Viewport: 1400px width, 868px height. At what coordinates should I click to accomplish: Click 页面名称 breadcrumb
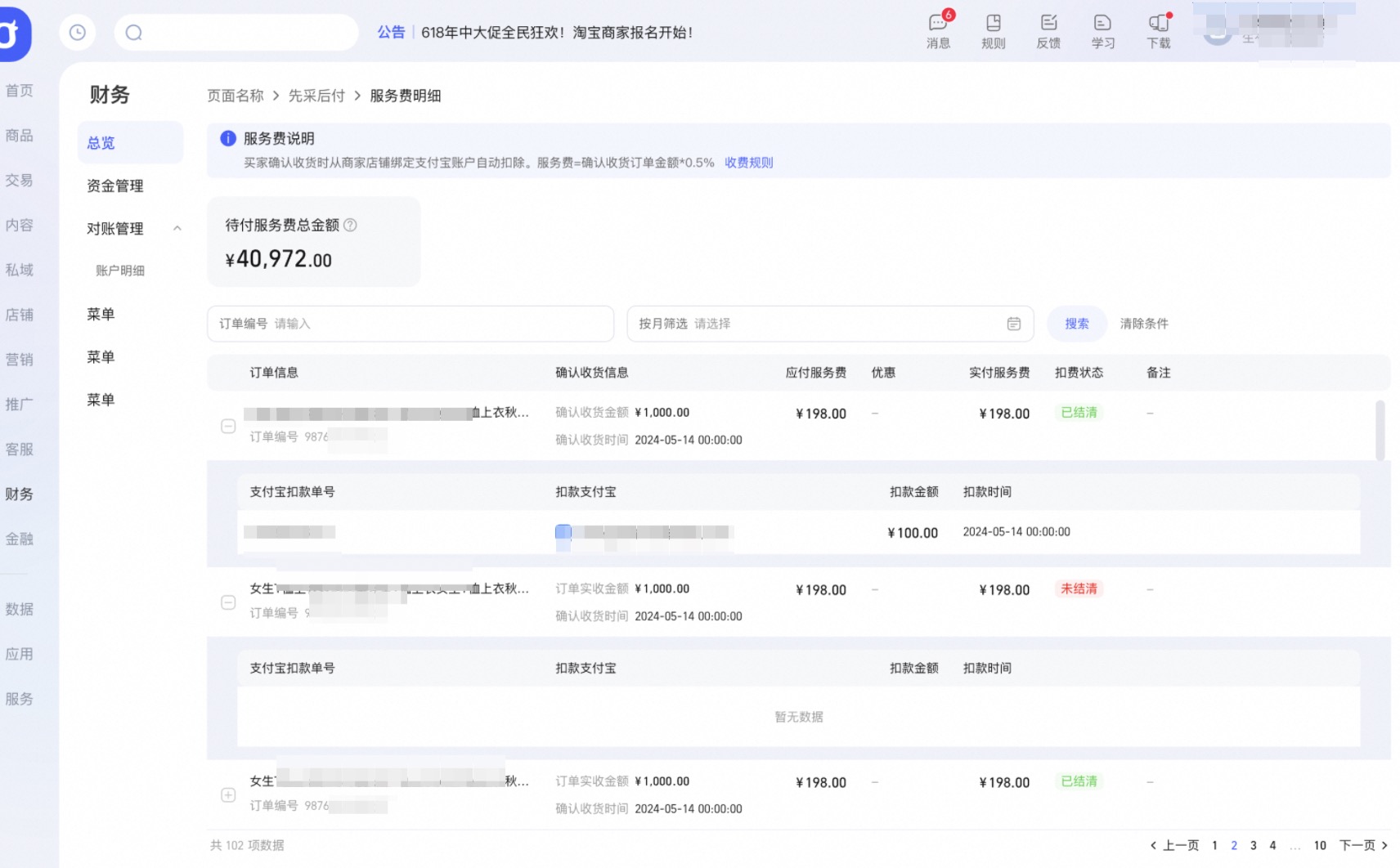coord(236,96)
